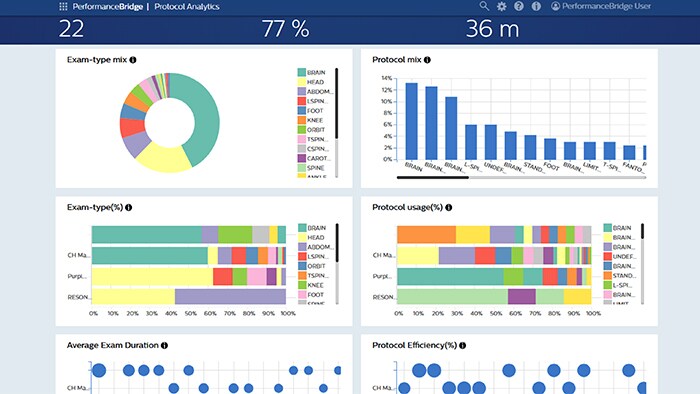Open the PerformanceBridge User profile icon
700x394 pixels.
pos(555,6)
